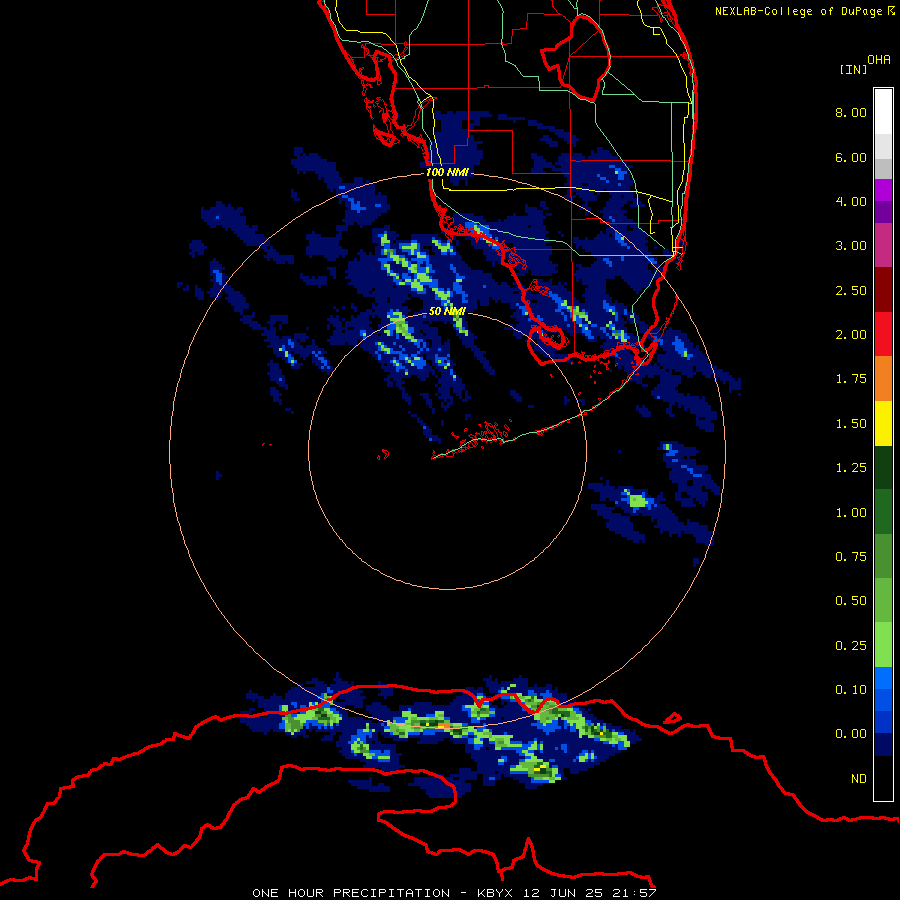Image resolution: width=900 pixels, height=900 pixels.
Task: Select the 2.00 legend value
Action: [x=851, y=335]
